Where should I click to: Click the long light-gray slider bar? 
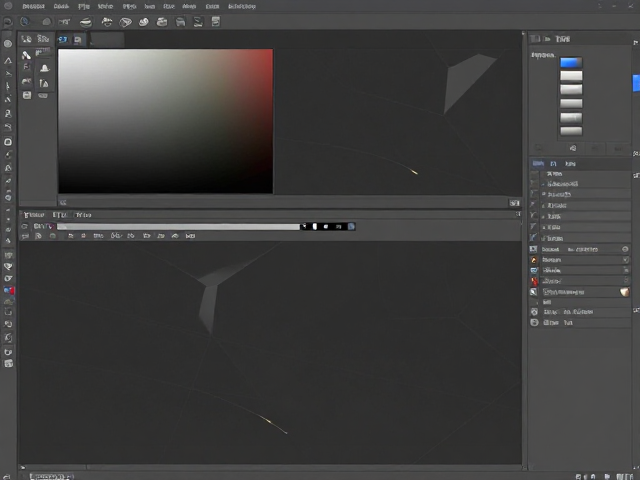178,227
